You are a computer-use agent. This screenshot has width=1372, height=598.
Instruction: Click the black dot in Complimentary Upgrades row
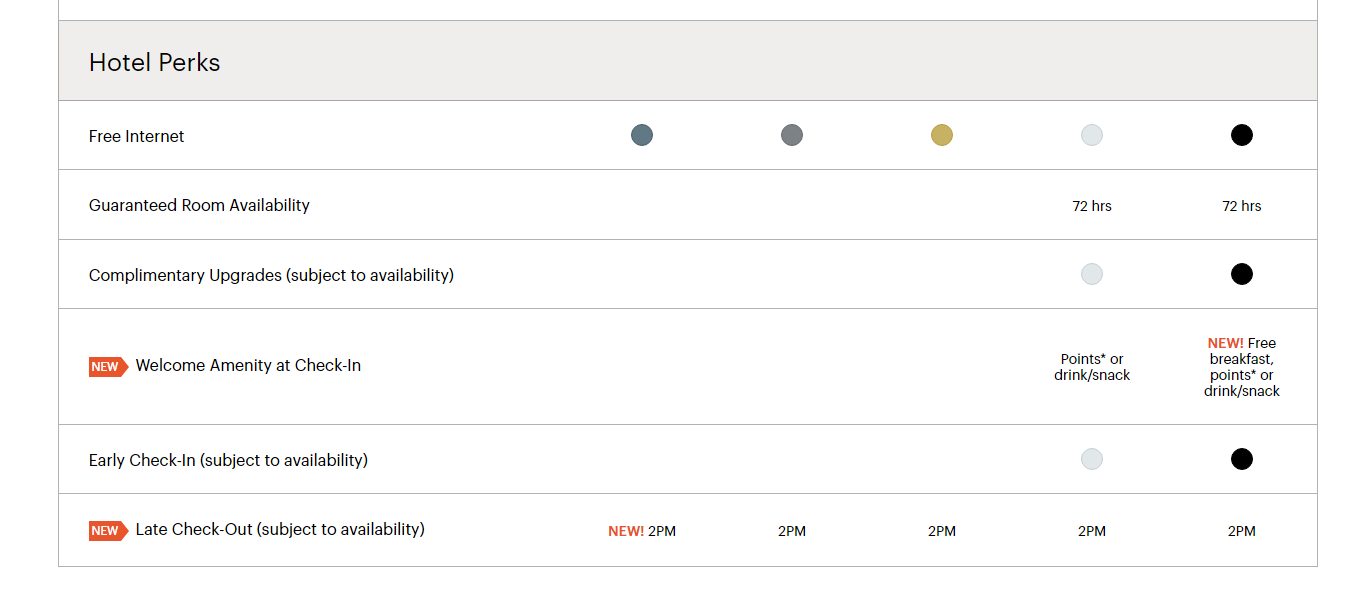1242,274
